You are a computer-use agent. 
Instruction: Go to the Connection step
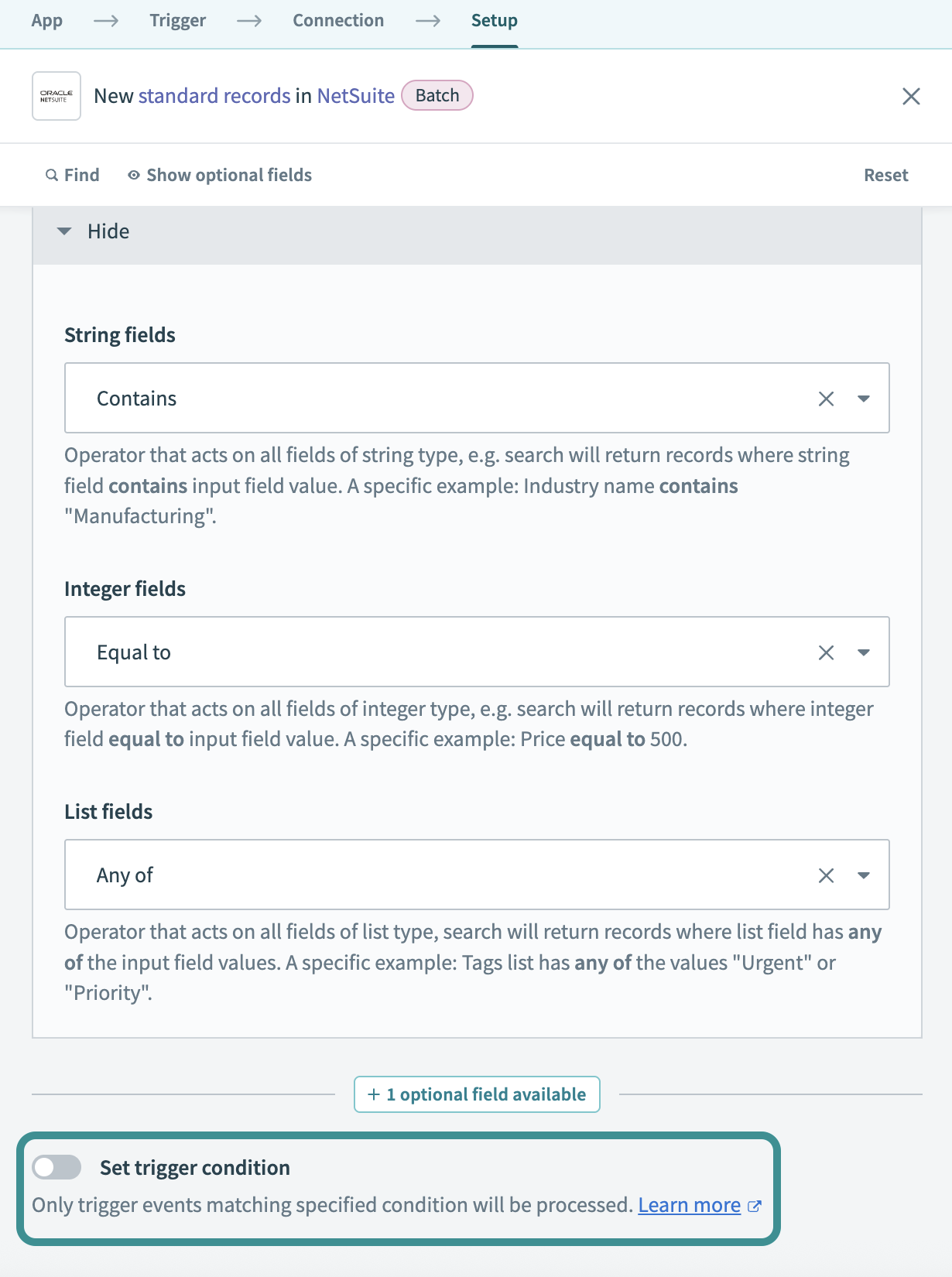pos(337,20)
